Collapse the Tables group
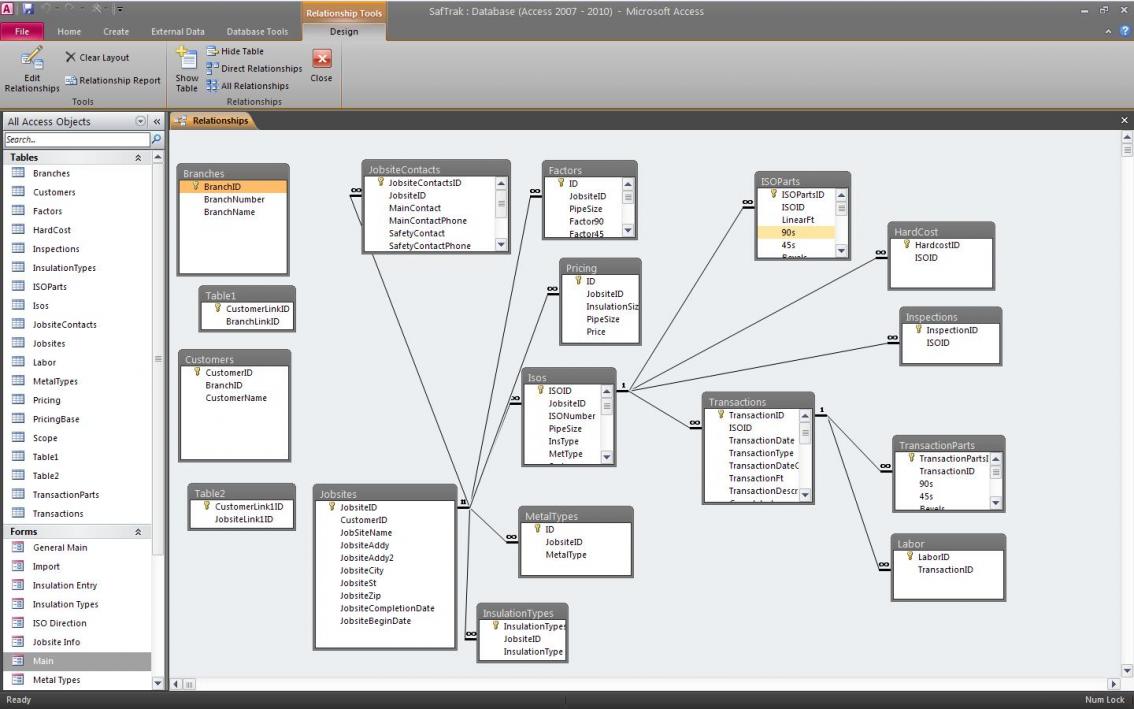Image resolution: width=1134 pixels, height=709 pixels. (137, 158)
